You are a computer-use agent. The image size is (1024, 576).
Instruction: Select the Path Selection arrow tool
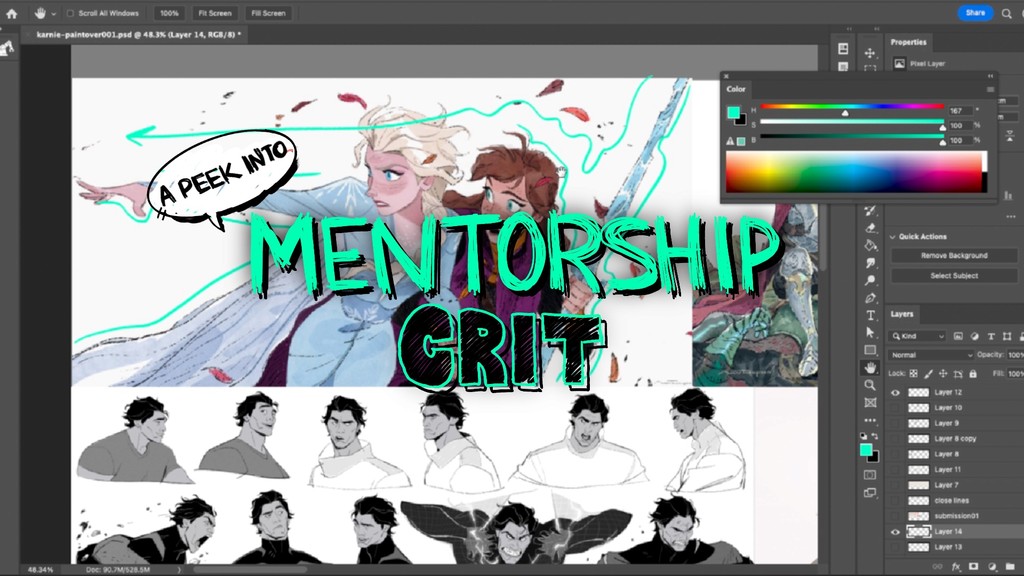870,332
